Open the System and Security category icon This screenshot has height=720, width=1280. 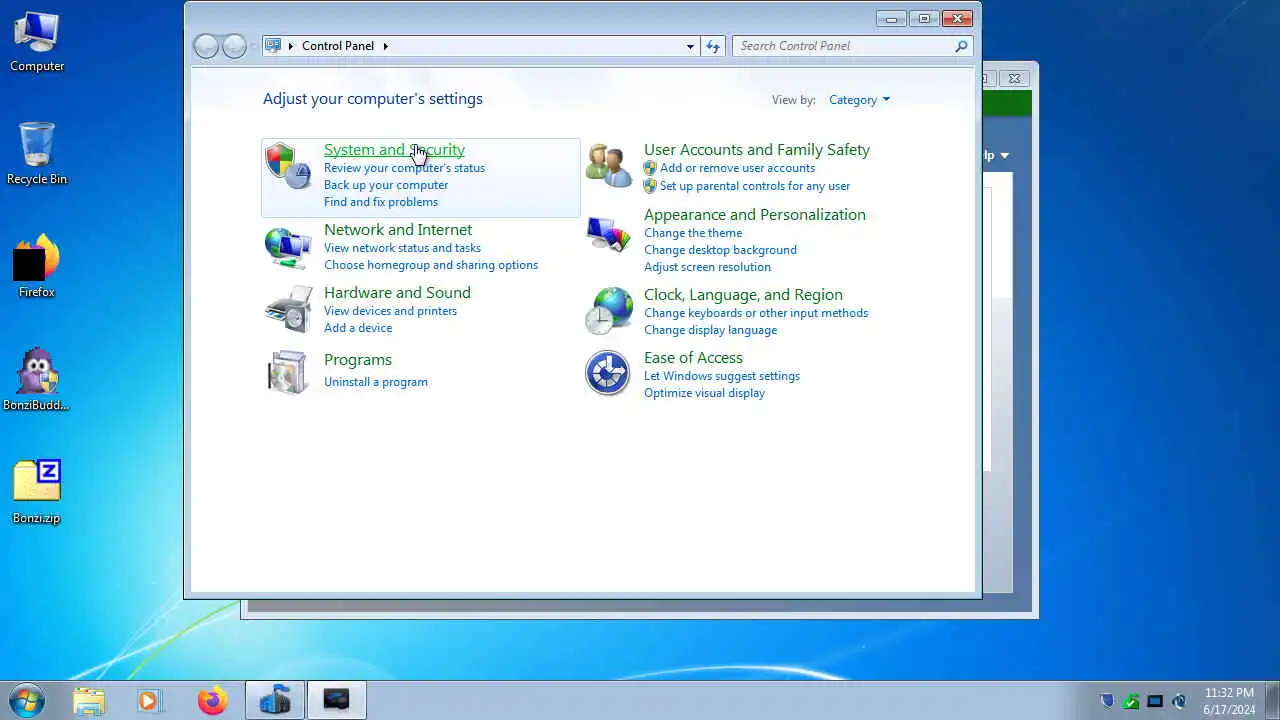(x=288, y=166)
